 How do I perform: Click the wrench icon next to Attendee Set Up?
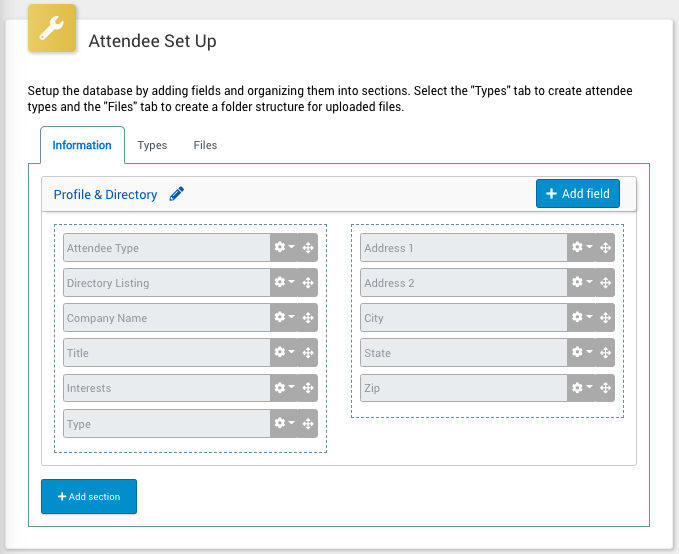coord(50,30)
